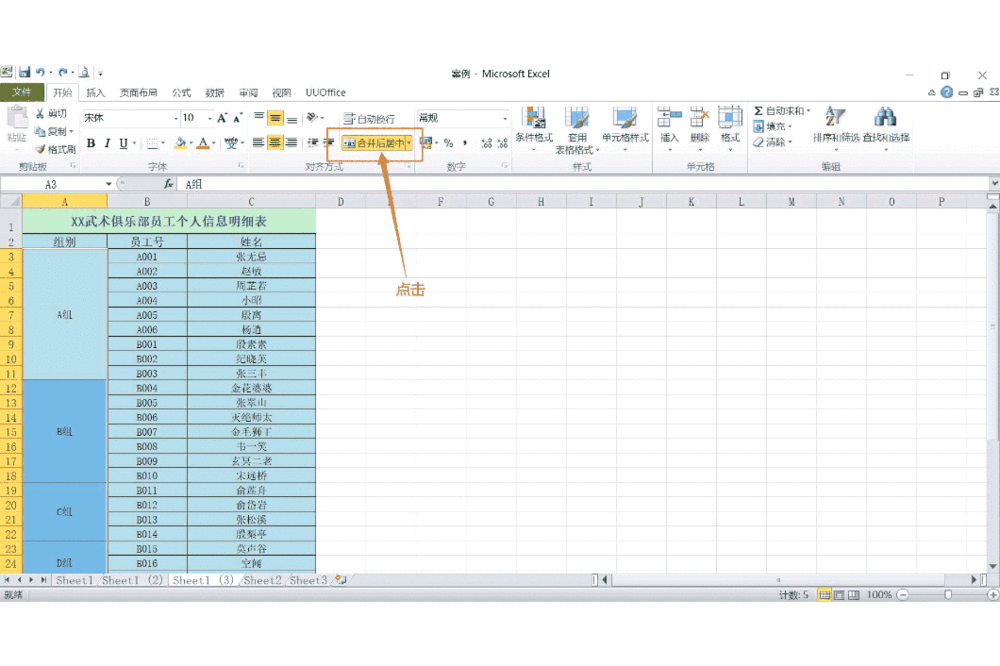Screen dimensions: 1000x666
Task: Click the insert function fx icon
Action: click(x=168, y=184)
